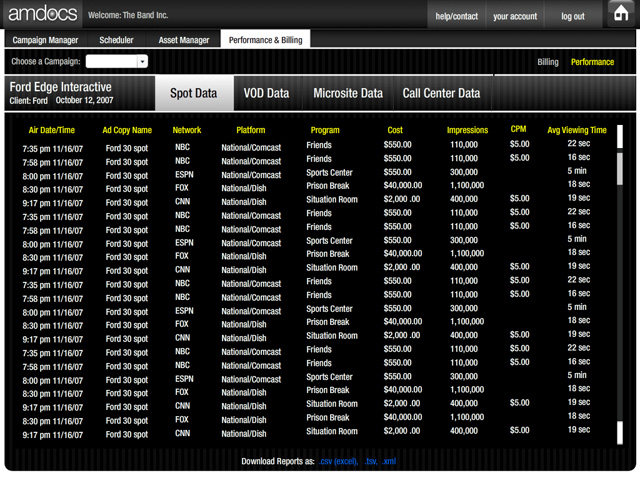Click the Air Date/Time column header

(x=52, y=130)
